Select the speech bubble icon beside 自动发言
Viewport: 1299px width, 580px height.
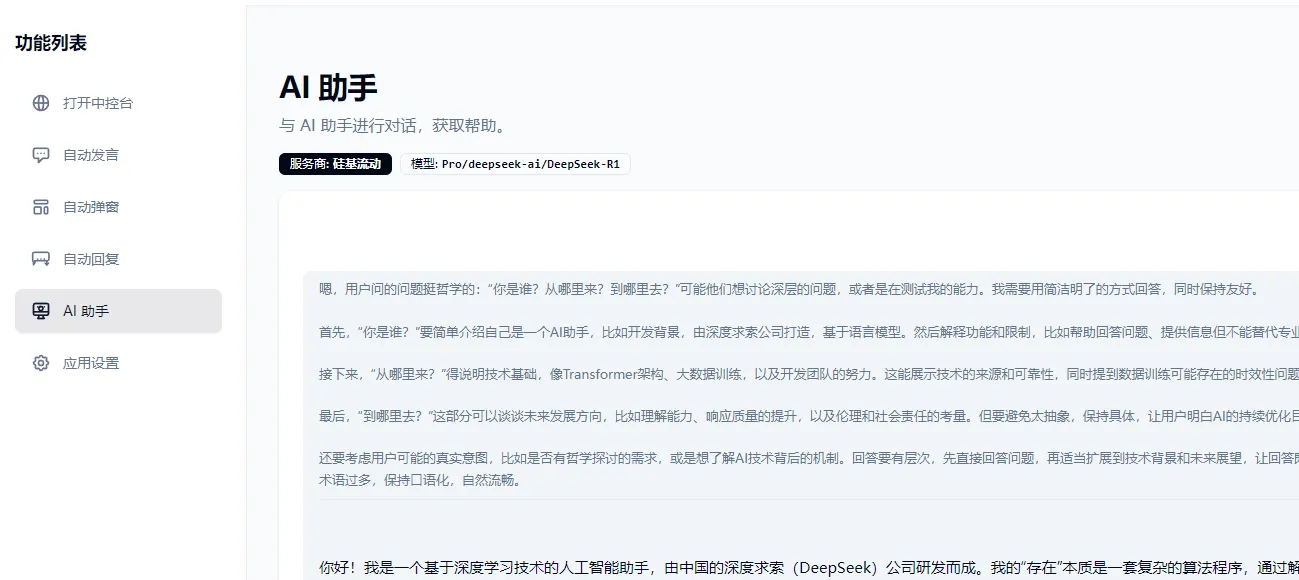pos(40,154)
